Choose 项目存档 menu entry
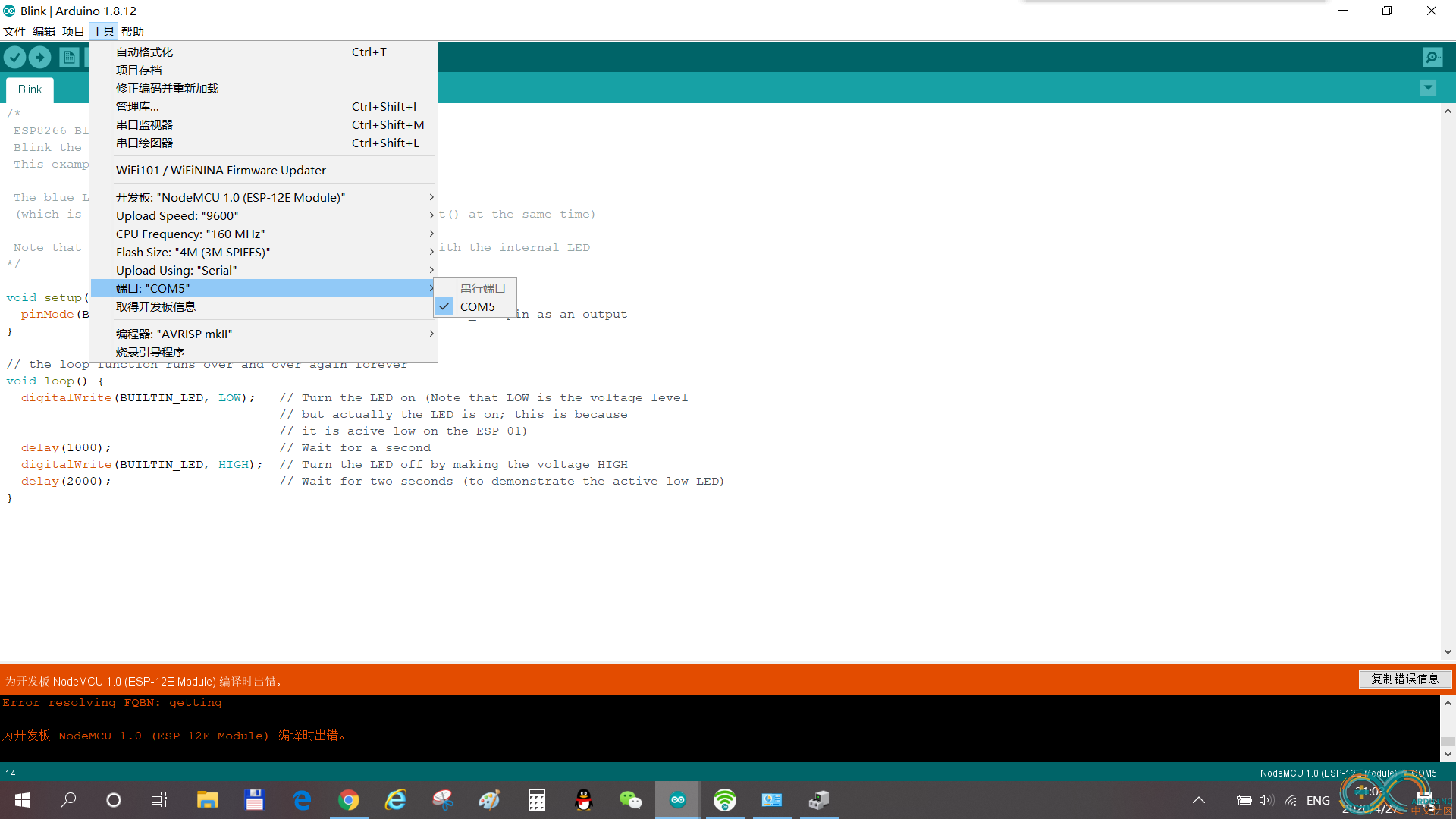Image resolution: width=1456 pixels, height=819 pixels. [263, 70]
